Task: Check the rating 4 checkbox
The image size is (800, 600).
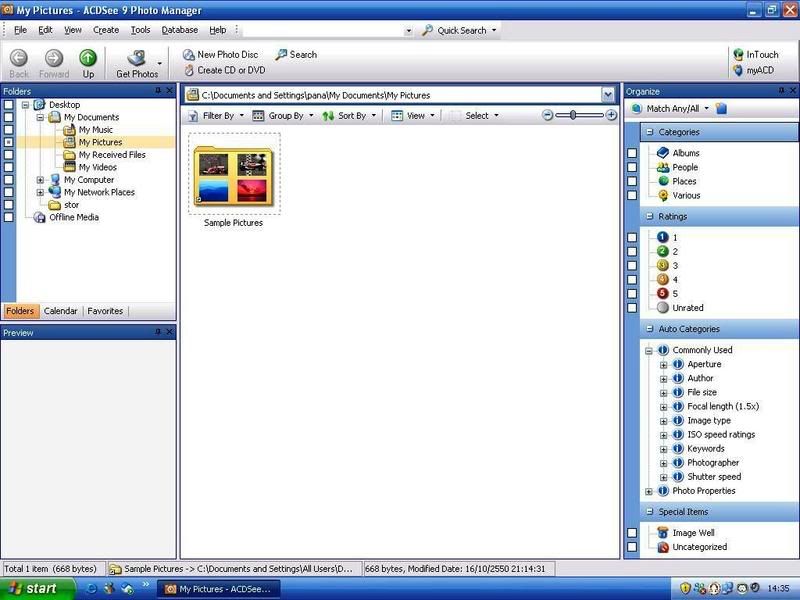Action: [x=632, y=280]
